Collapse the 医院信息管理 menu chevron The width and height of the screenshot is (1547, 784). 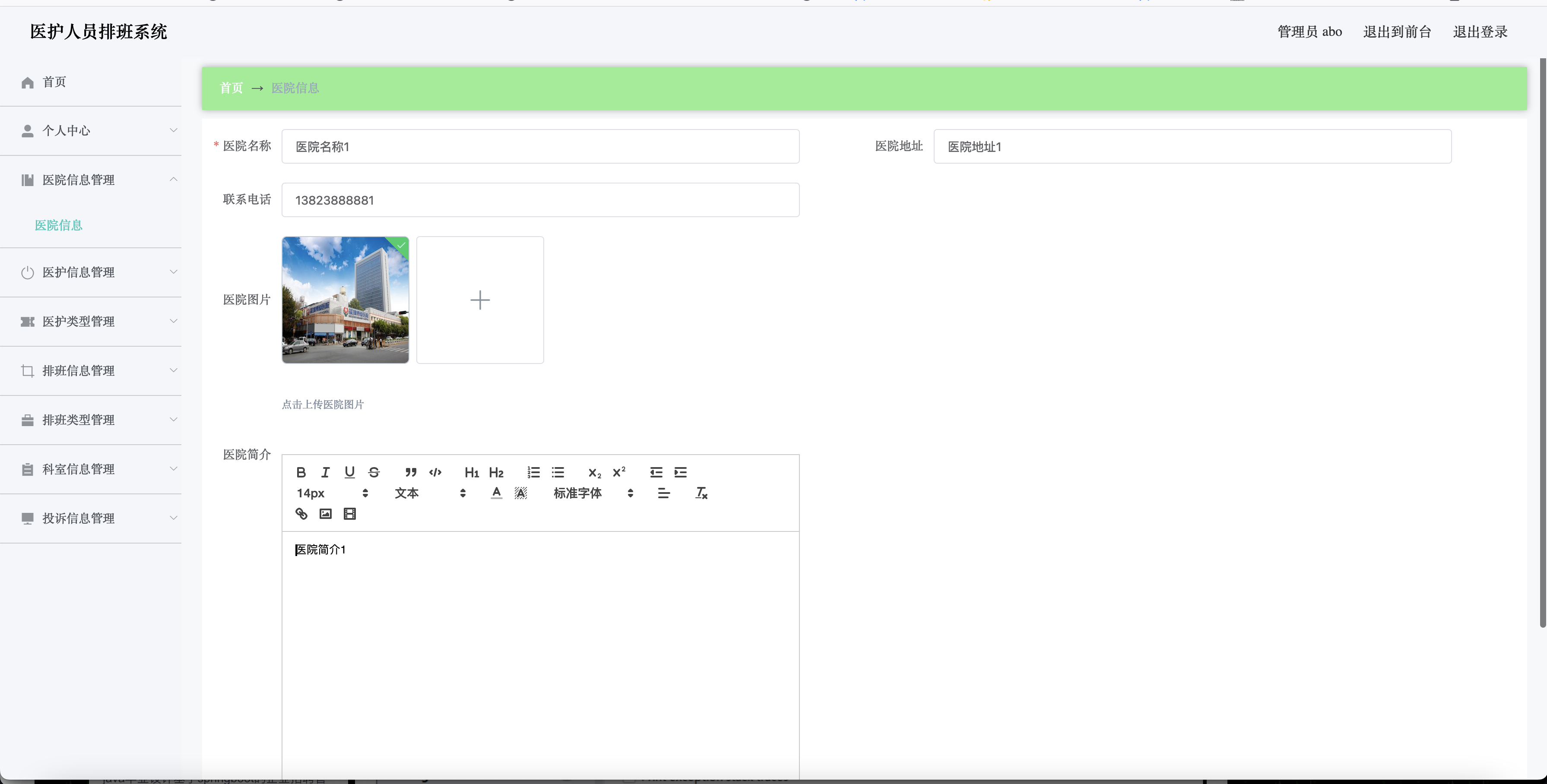[174, 180]
